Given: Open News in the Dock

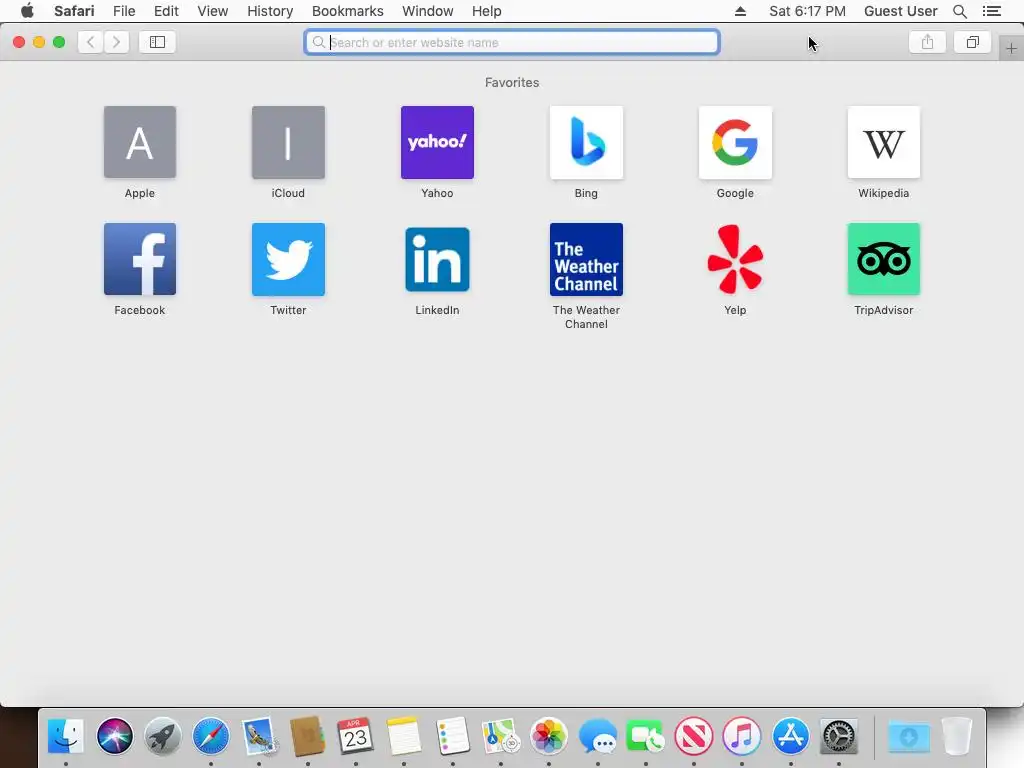Looking at the screenshot, I should click(694, 736).
